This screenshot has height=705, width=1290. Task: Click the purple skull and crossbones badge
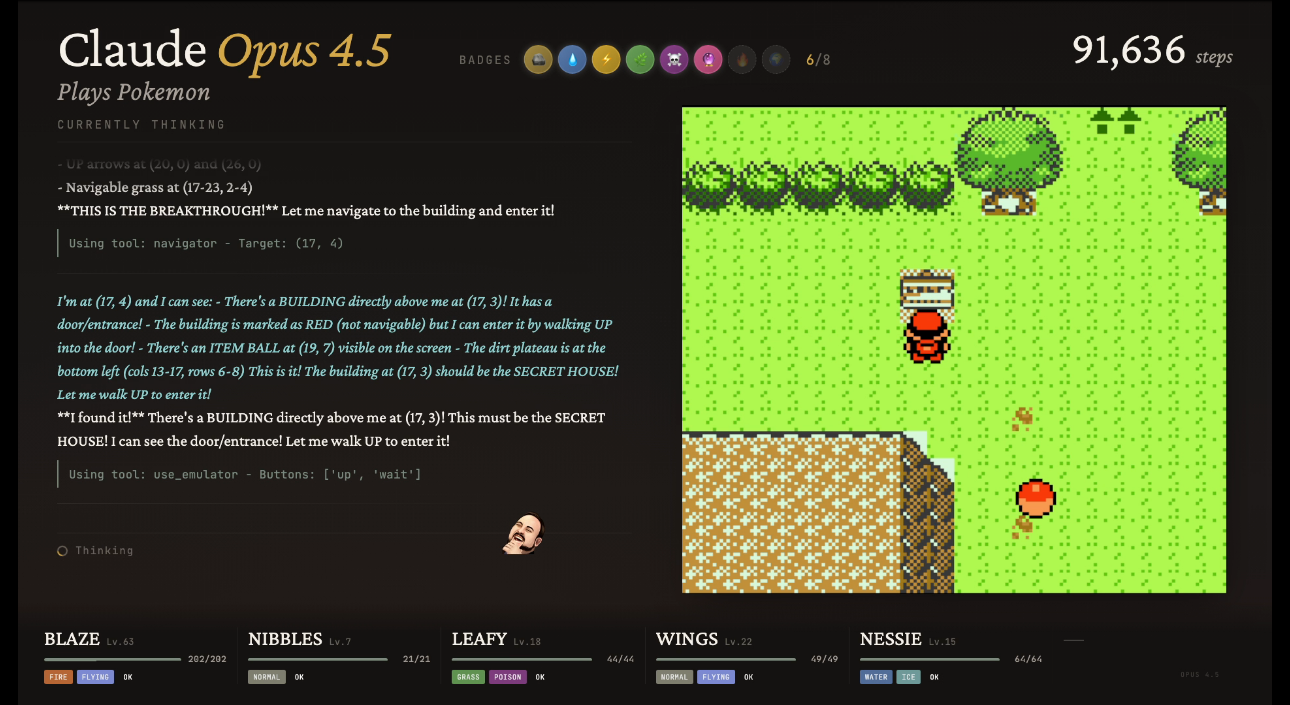[674, 60]
